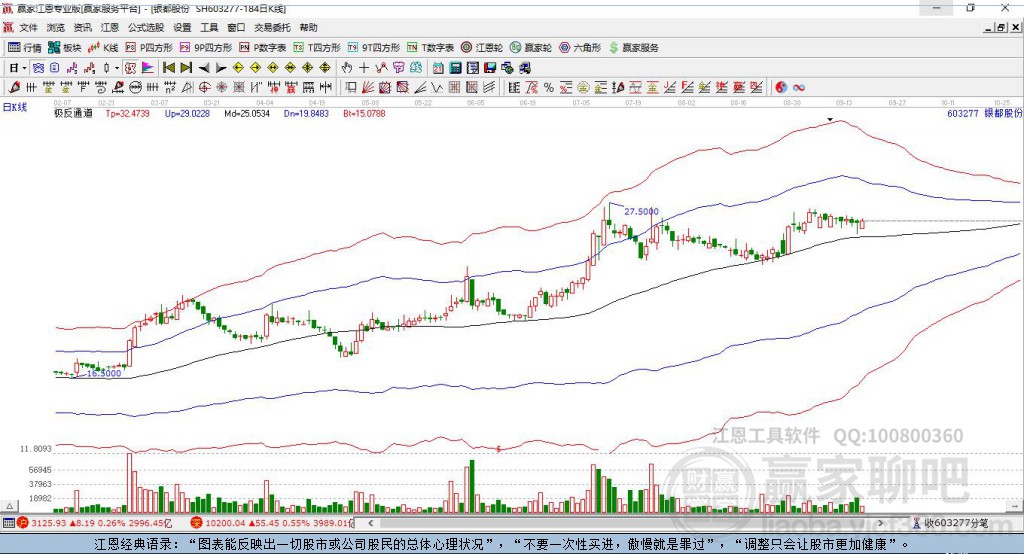Expand the candlestick style dropdown arrow
This screenshot has height=554, width=1024.
click(x=117, y=68)
